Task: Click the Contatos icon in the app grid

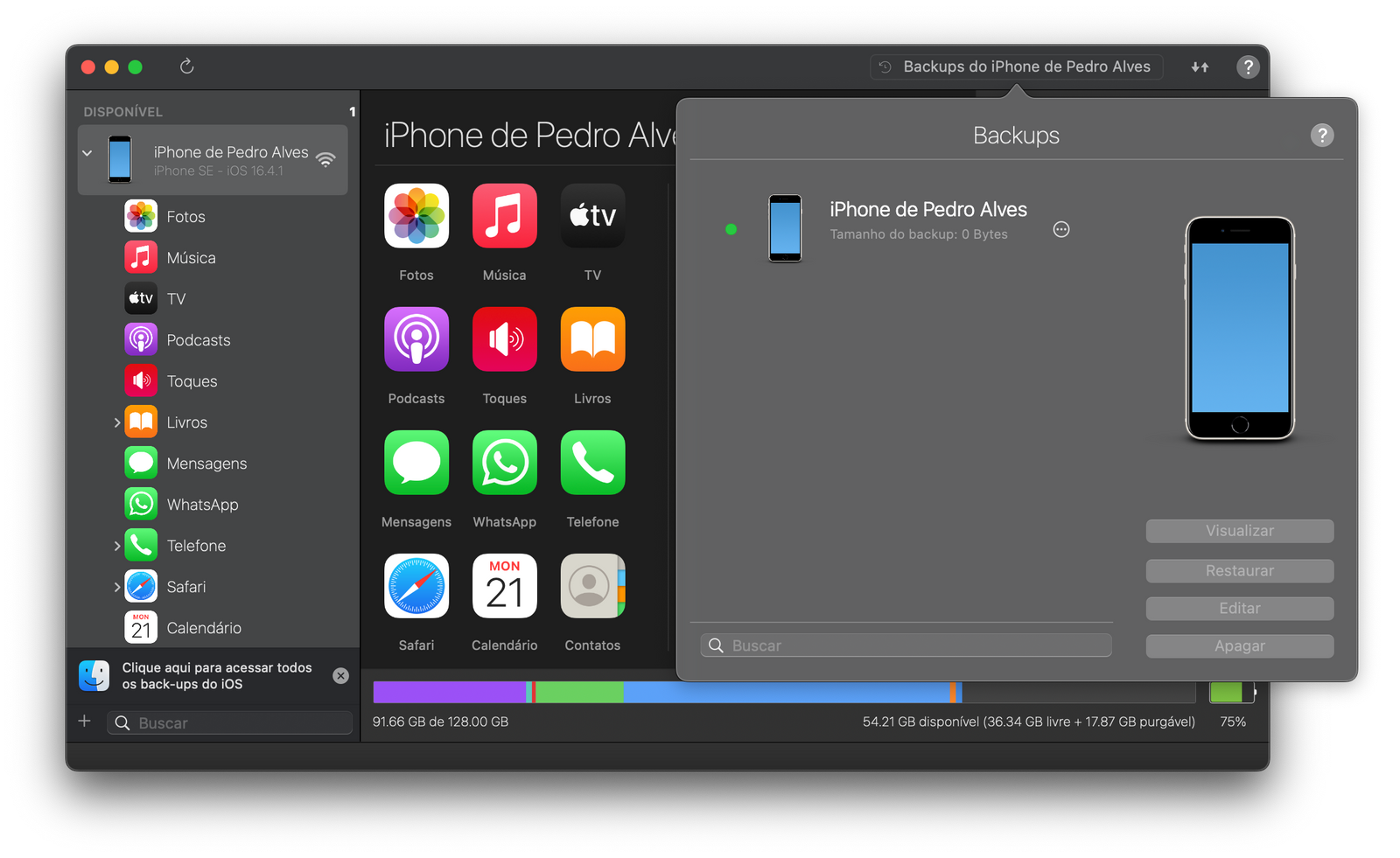Action: (x=592, y=586)
